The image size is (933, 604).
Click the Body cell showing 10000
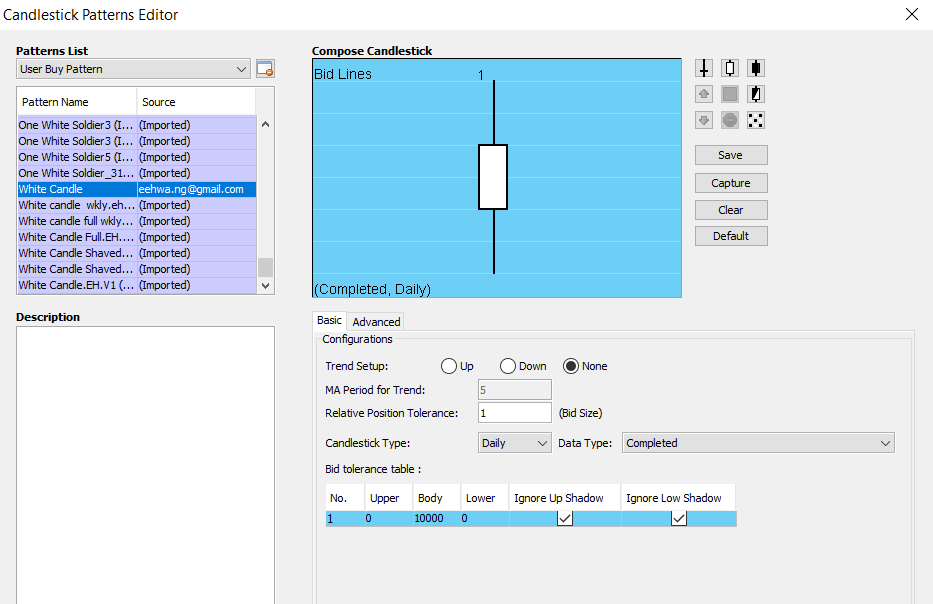coord(437,518)
